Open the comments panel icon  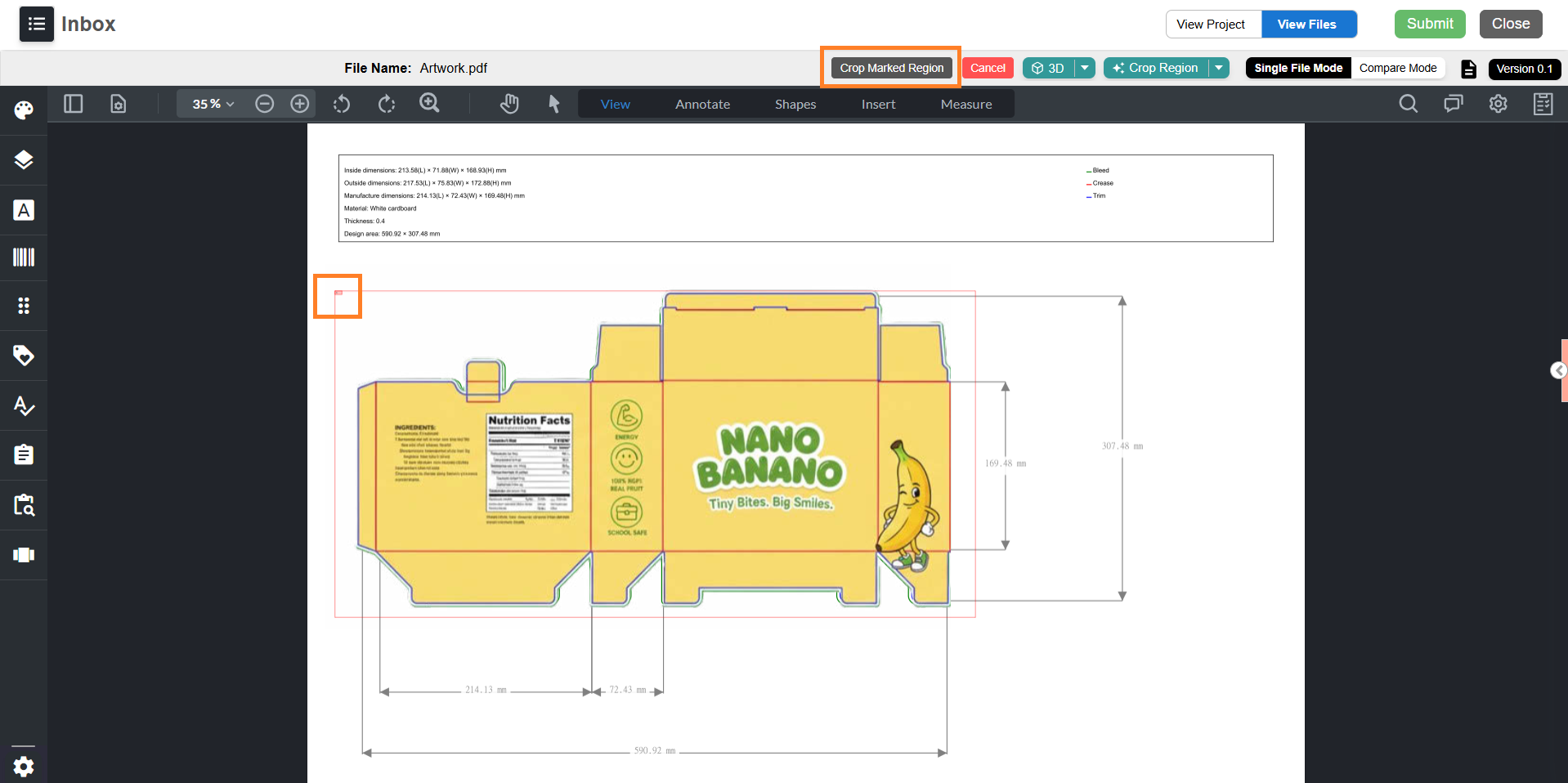1453,104
